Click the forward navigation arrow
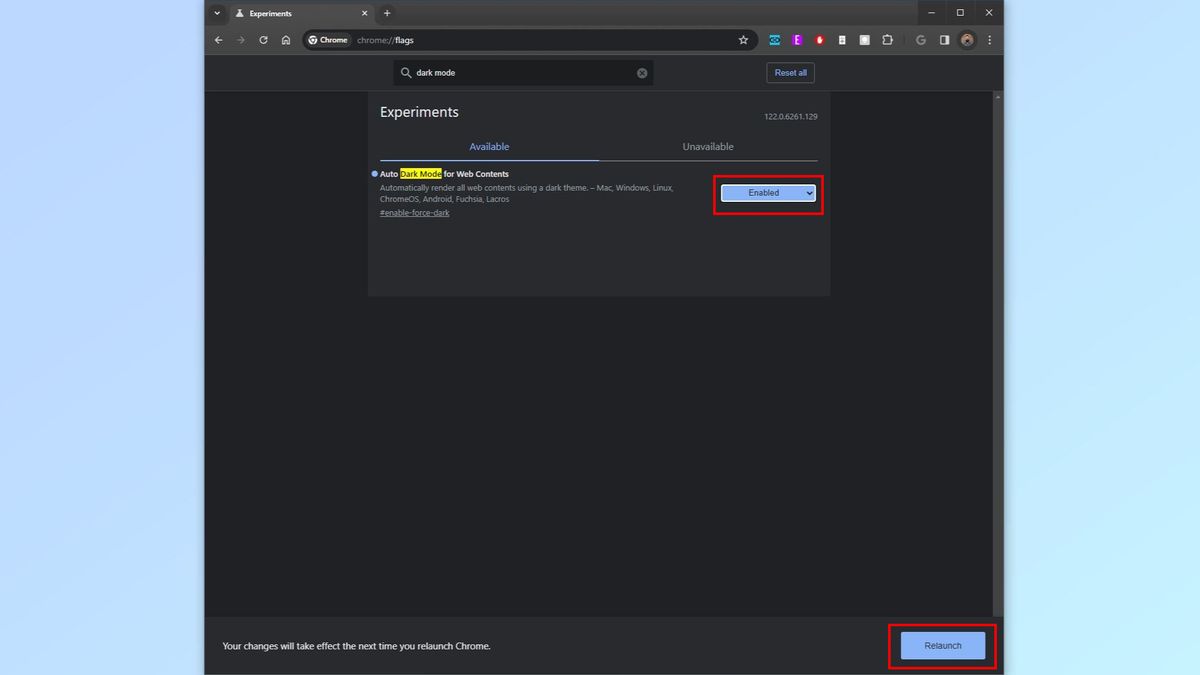 pyautogui.click(x=240, y=40)
